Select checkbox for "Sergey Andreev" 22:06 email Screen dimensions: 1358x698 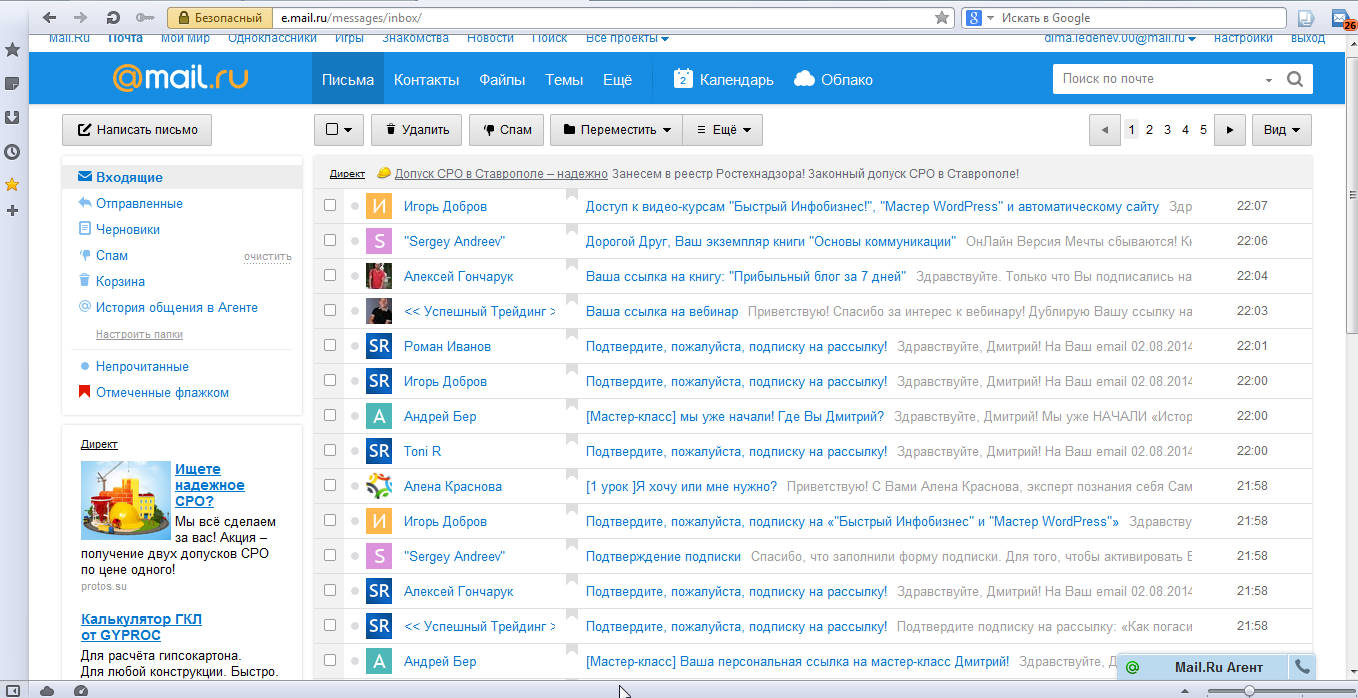click(x=330, y=241)
